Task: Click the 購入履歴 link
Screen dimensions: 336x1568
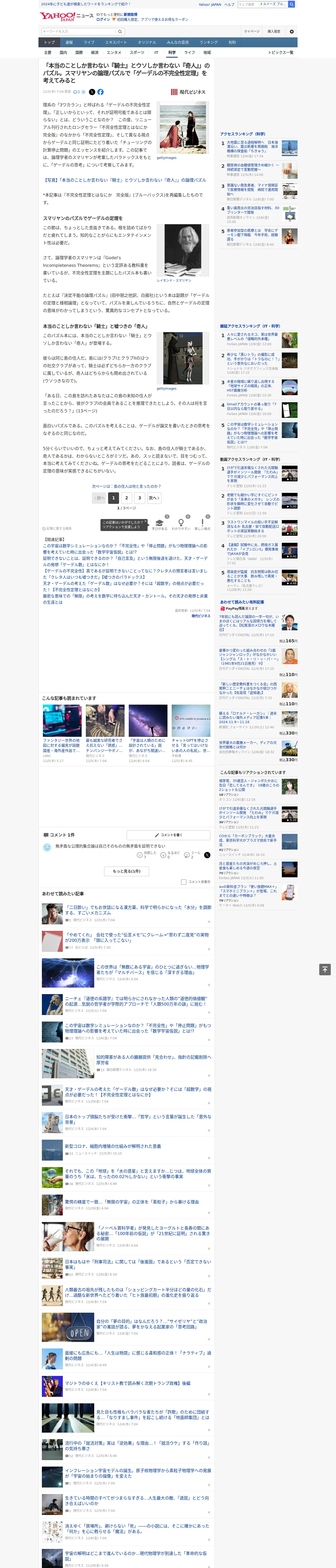Action: click(x=274, y=32)
